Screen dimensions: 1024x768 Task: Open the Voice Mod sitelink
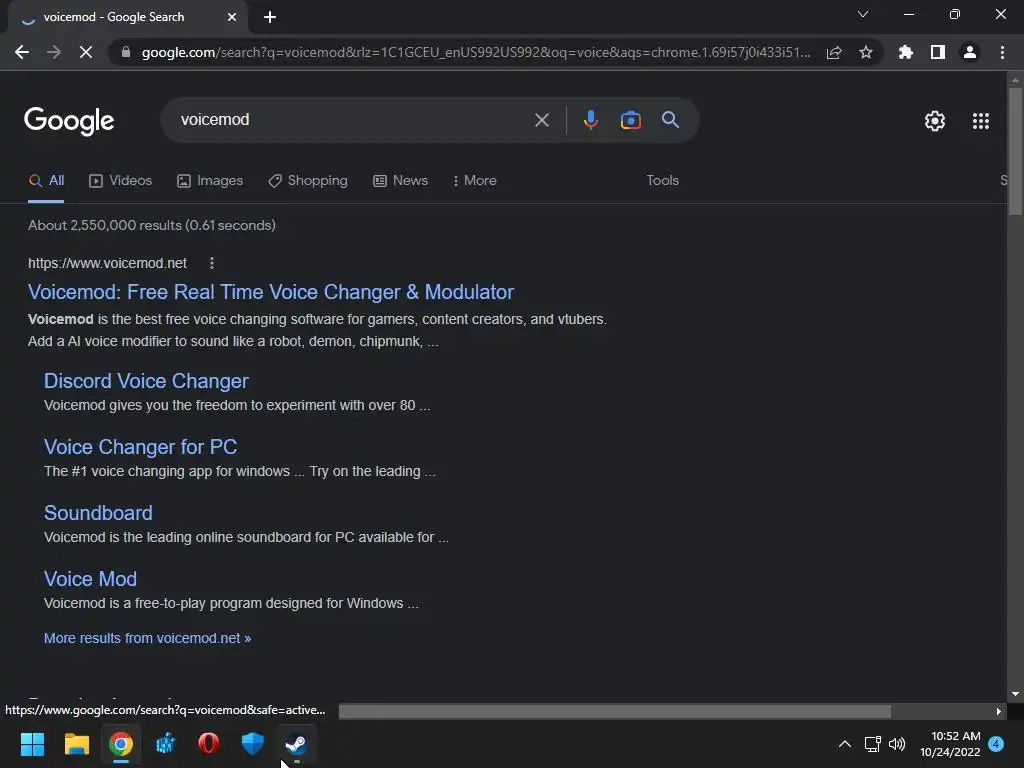coord(90,579)
